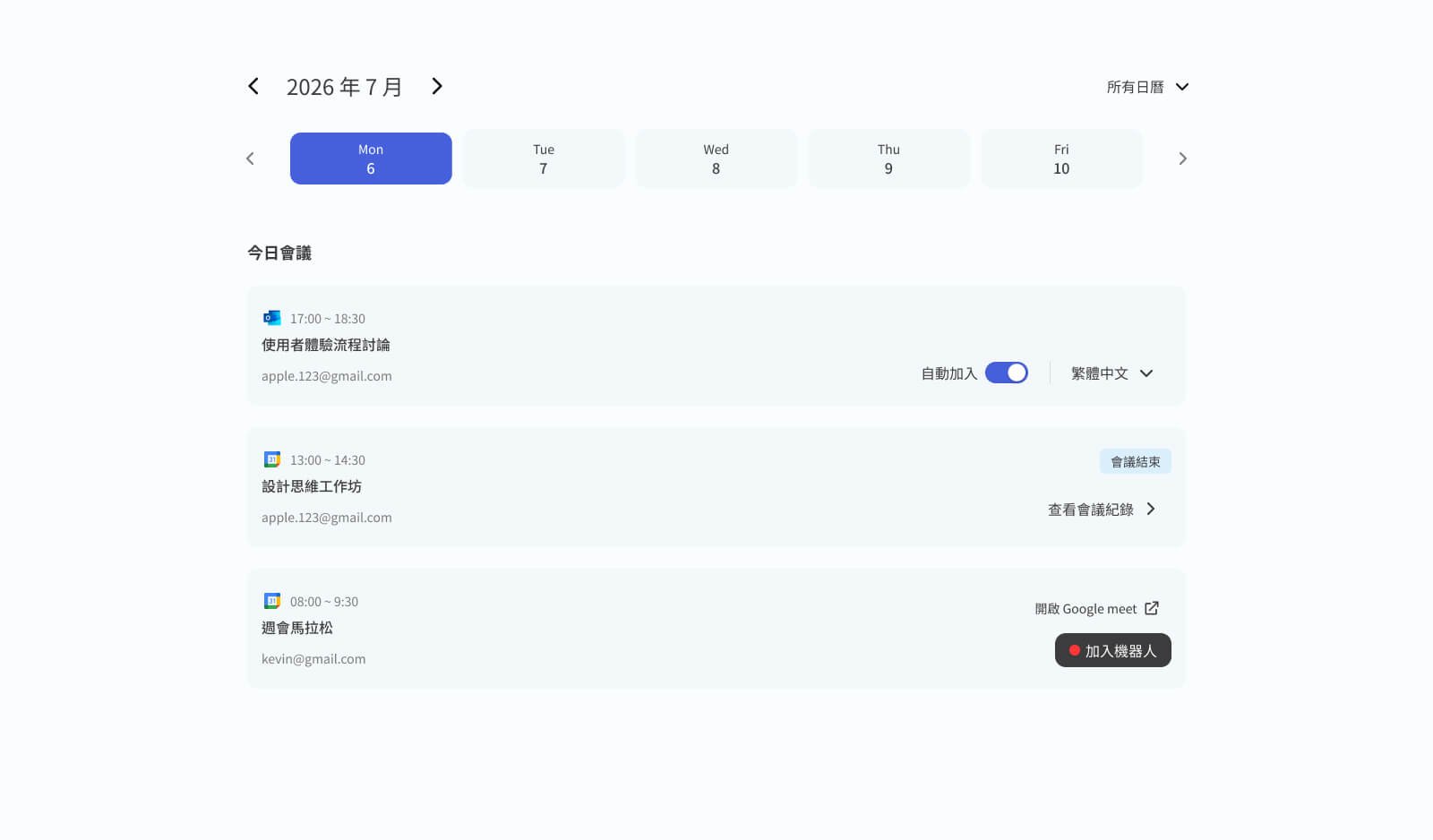
Task: Select Fri 10 day tab
Action: [x=1061, y=159]
